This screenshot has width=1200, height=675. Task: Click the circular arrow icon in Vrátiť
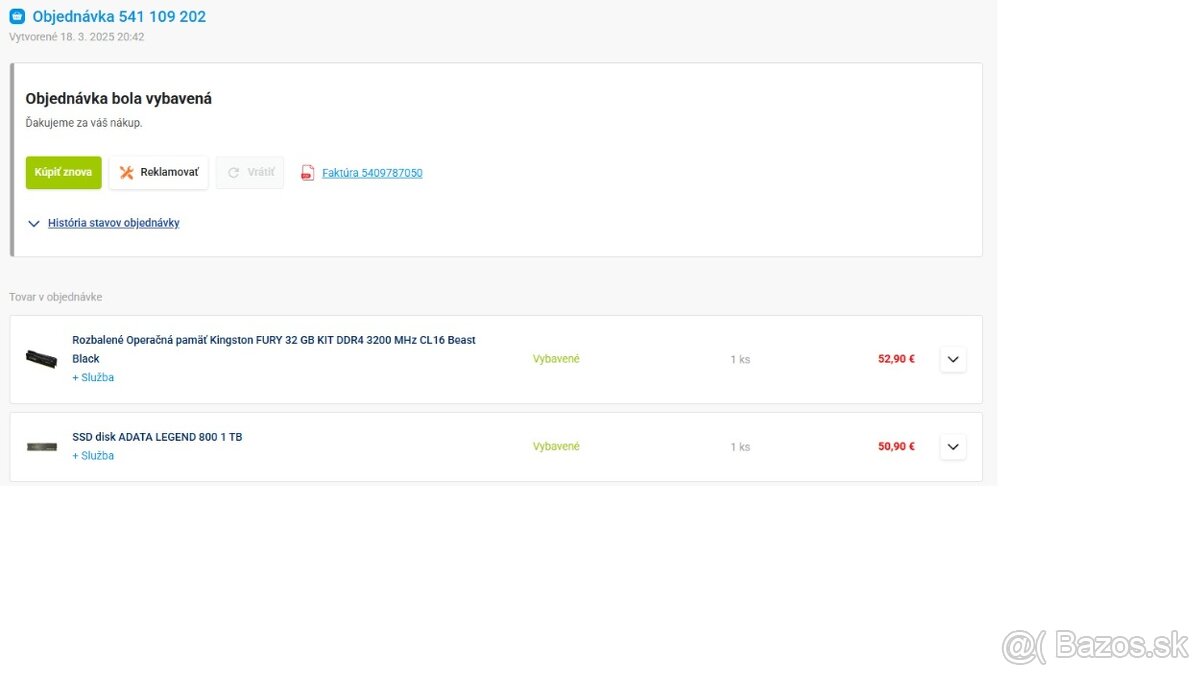click(234, 173)
